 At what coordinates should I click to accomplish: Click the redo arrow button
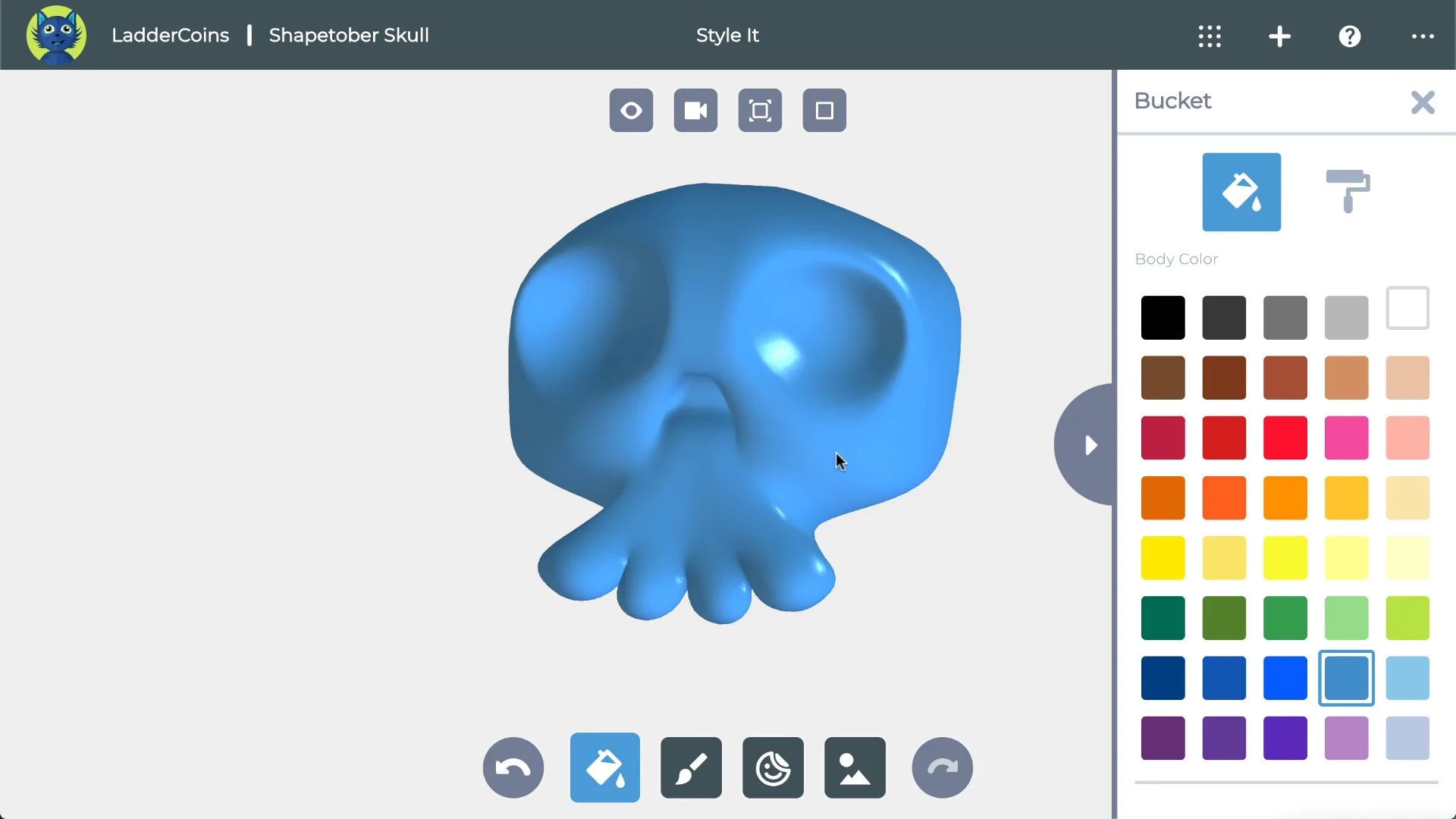pos(942,767)
